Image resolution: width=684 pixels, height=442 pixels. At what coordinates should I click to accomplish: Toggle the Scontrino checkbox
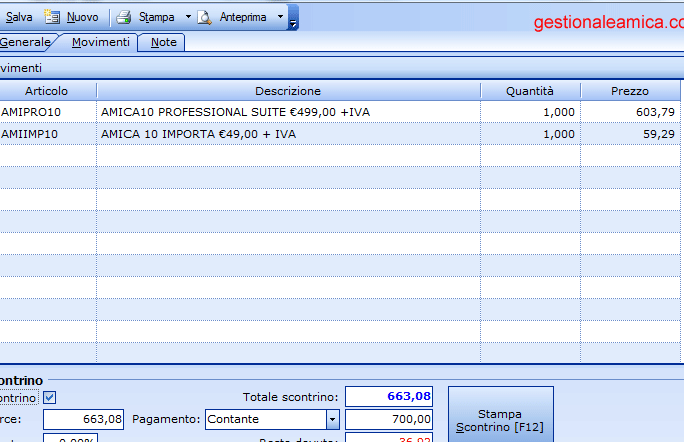[x=50, y=397]
